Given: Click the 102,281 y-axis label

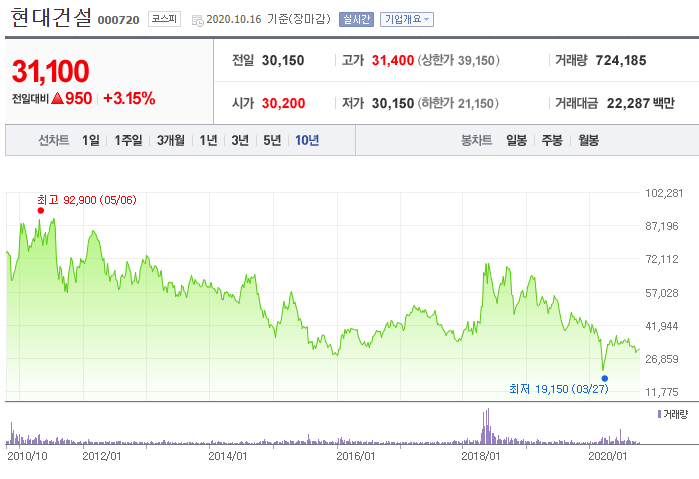Looking at the screenshot, I should click(664, 193).
